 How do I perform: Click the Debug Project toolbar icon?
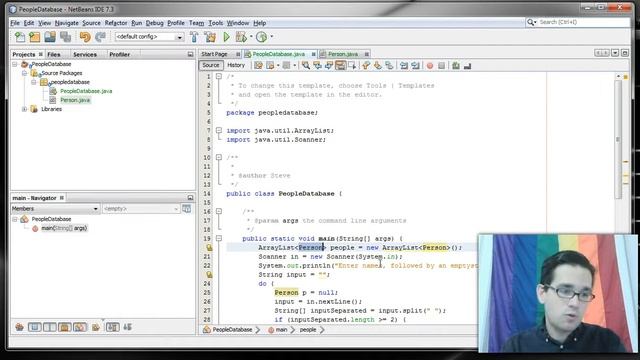click(x=241, y=37)
